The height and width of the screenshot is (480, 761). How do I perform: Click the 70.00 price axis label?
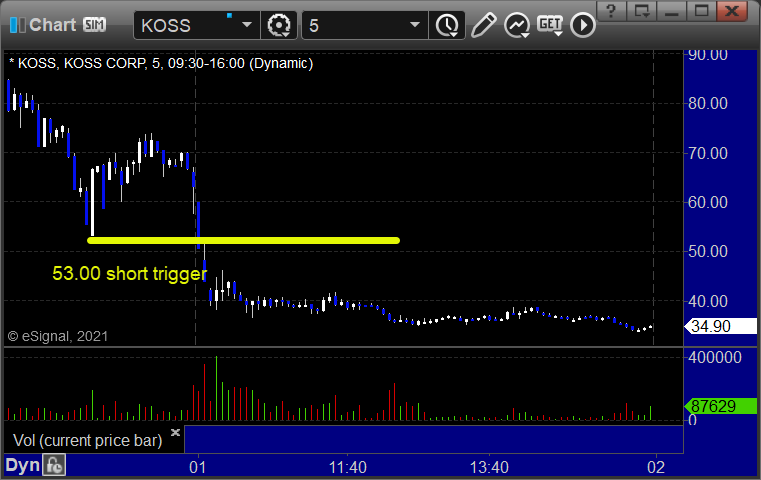pos(708,153)
